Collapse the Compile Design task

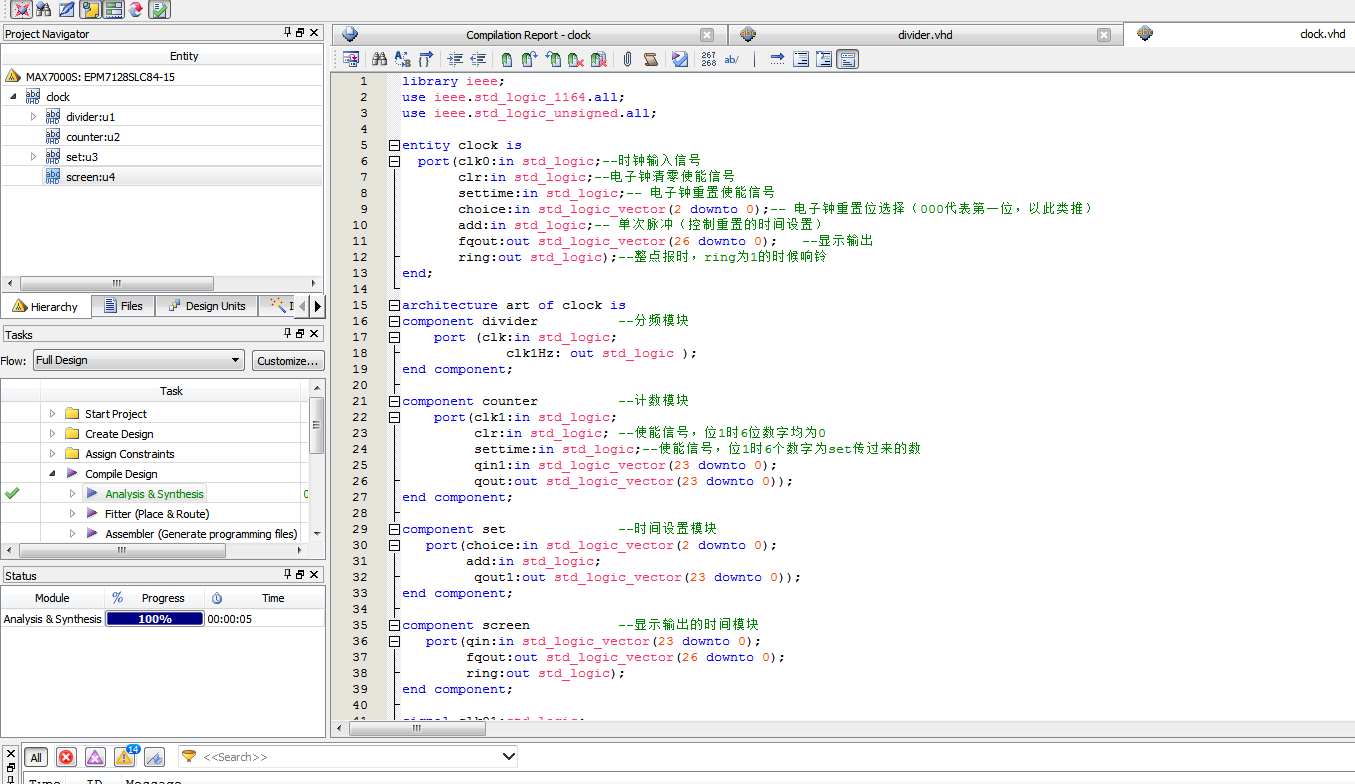[x=53, y=473]
